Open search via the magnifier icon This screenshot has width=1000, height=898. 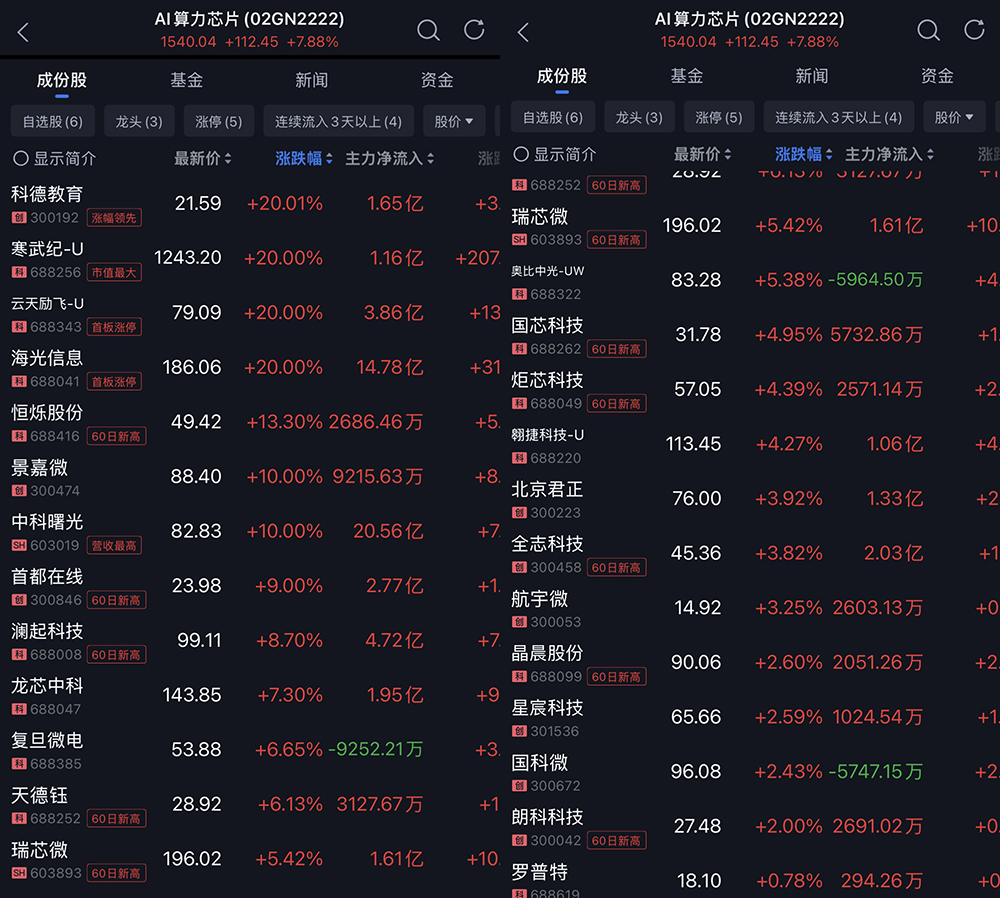(429, 30)
